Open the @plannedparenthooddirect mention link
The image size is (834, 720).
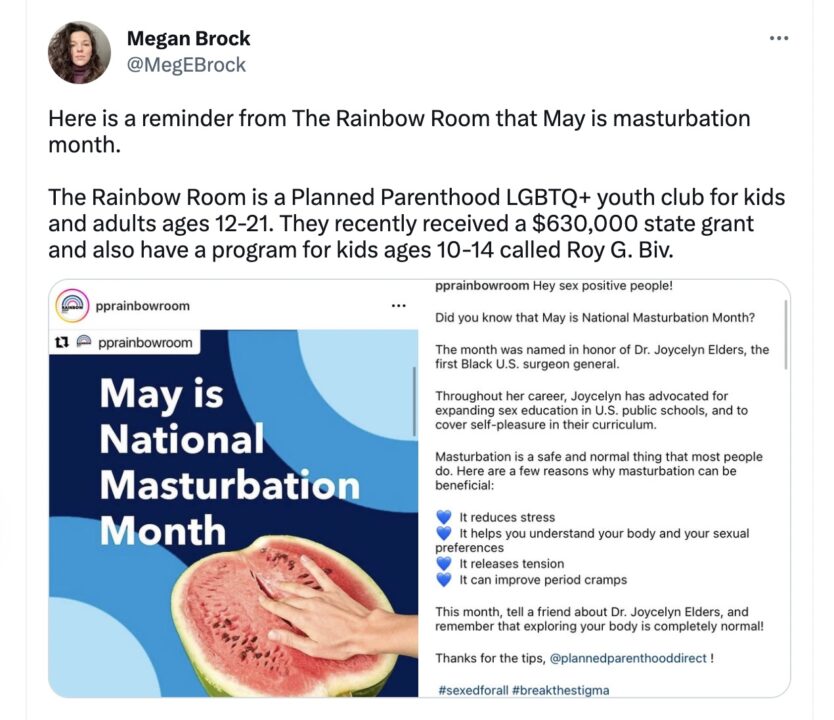(x=629, y=657)
